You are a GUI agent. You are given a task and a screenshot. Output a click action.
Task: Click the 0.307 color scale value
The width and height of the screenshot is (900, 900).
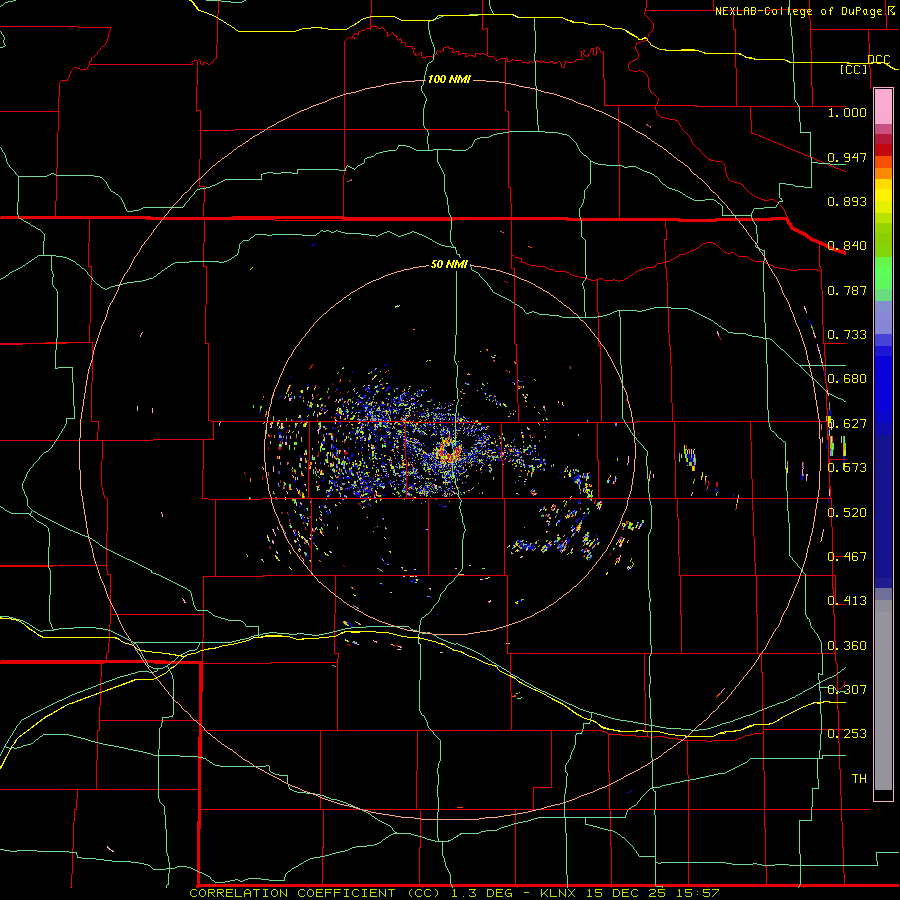847,689
